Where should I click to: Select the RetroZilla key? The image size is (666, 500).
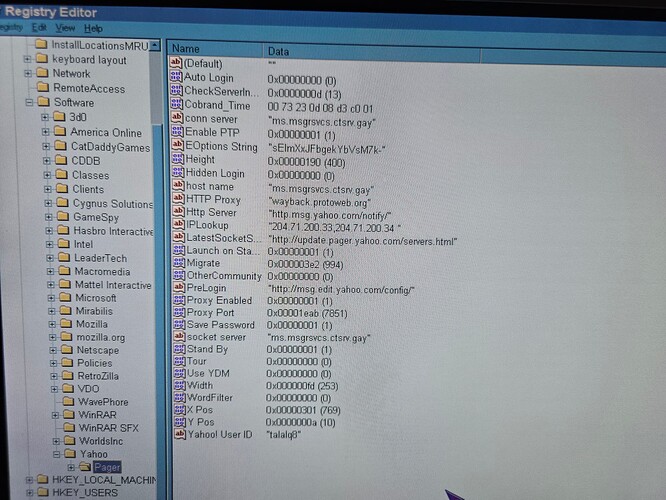coord(98,376)
